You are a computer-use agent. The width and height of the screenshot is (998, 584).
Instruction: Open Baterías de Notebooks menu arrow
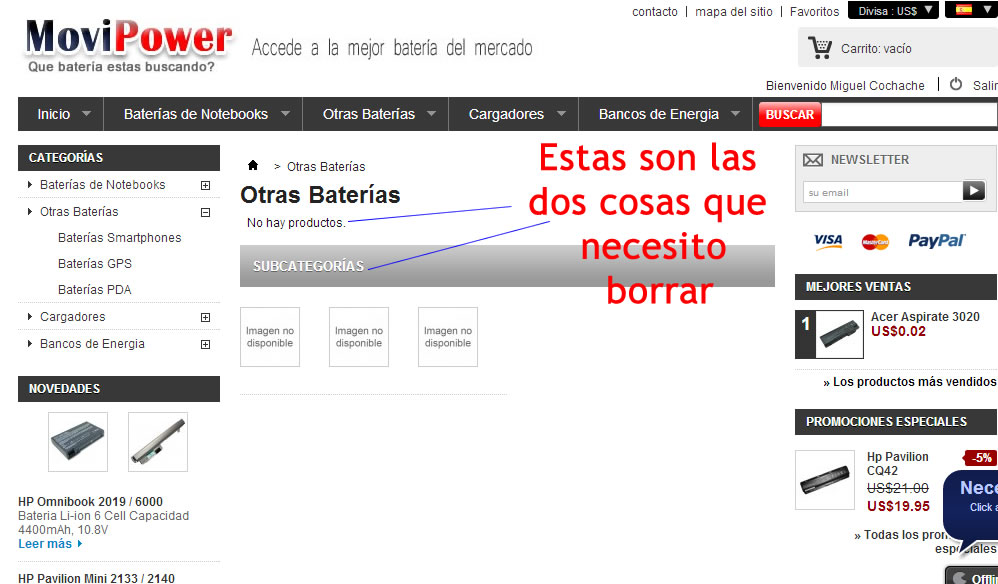point(286,114)
